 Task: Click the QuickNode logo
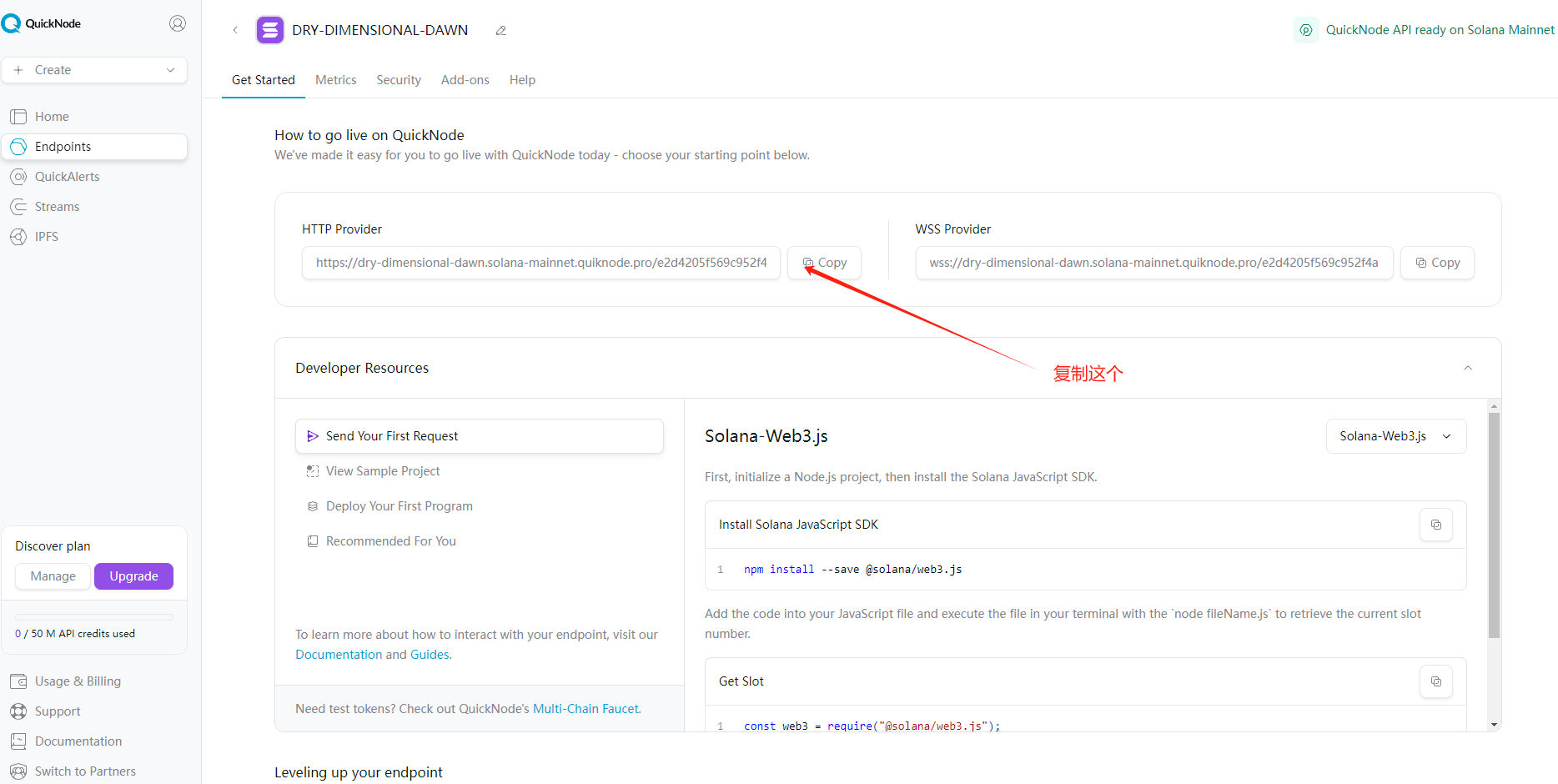(42, 23)
